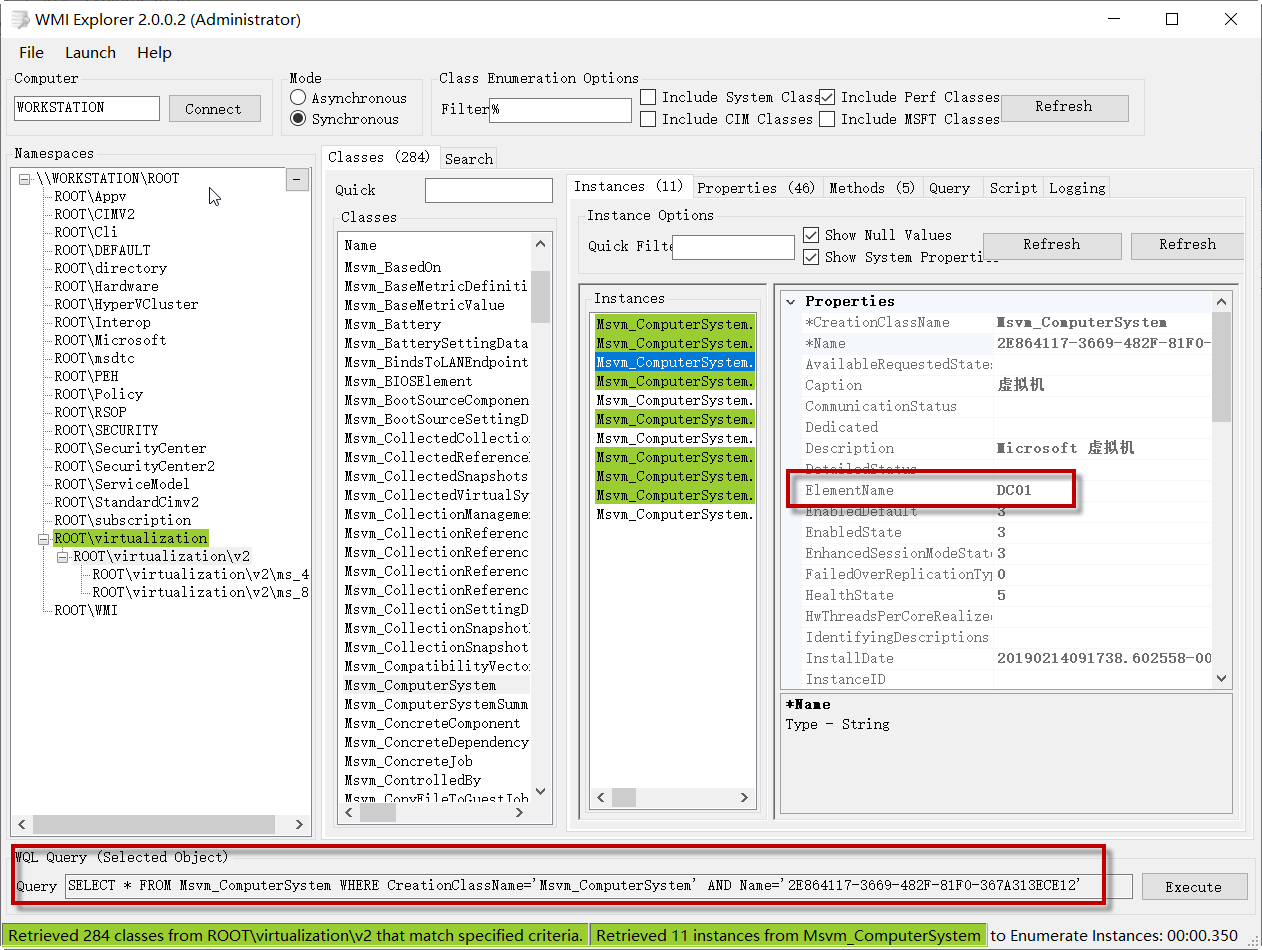Toggle Include System Classes checkbox
Screen dimensions: 1262x950
[648, 97]
